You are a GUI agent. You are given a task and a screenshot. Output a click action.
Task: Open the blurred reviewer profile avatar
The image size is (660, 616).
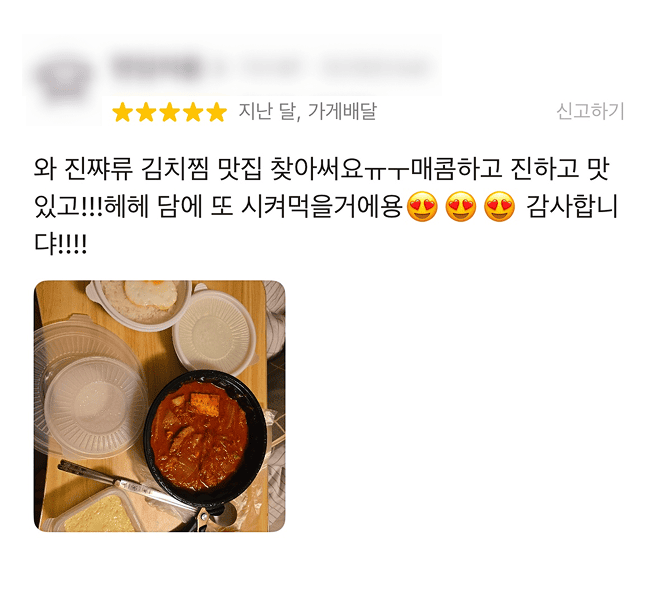point(63,80)
